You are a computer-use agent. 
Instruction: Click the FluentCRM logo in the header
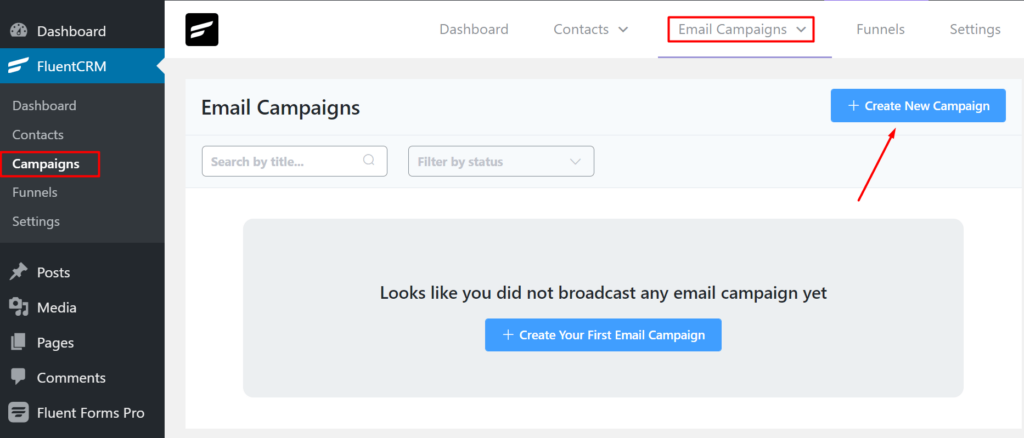(x=202, y=29)
